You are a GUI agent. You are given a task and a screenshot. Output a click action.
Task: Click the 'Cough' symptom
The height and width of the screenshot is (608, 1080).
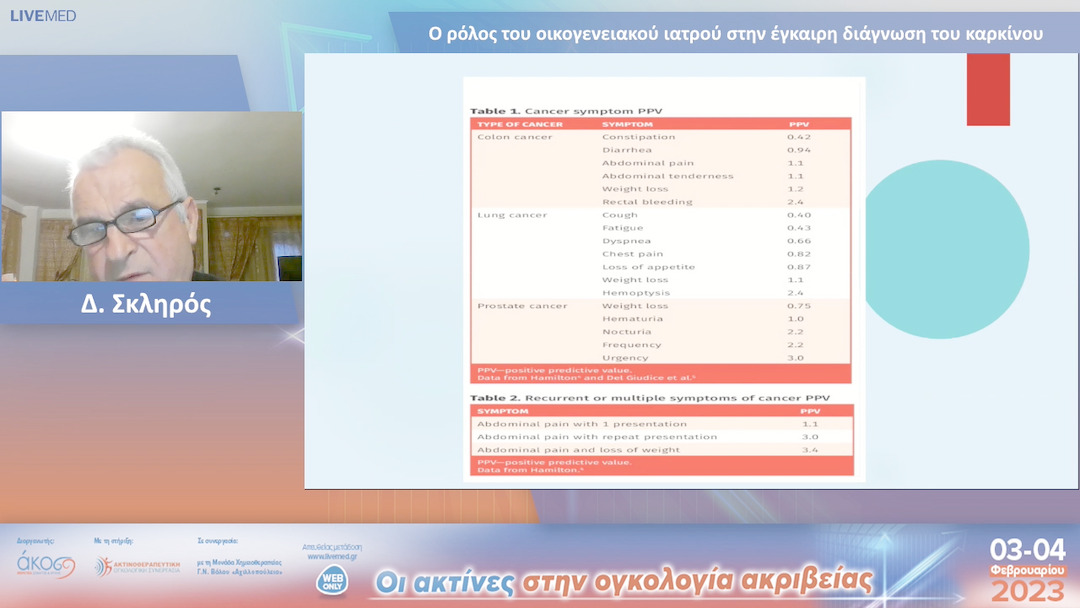(620, 215)
